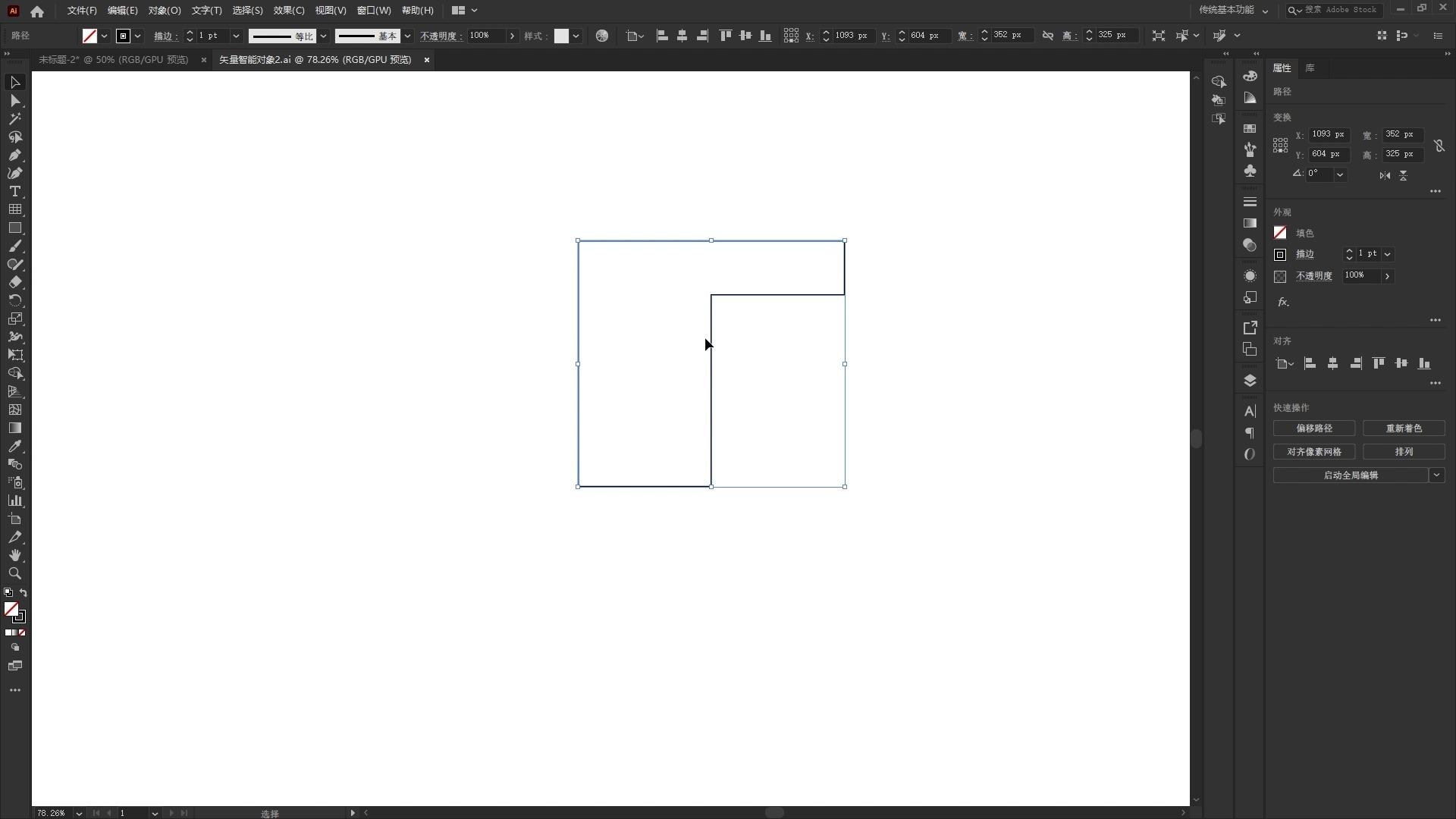
Task: Expand the stroke weight dropdown in Appearance
Action: [x=1387, y=254]
